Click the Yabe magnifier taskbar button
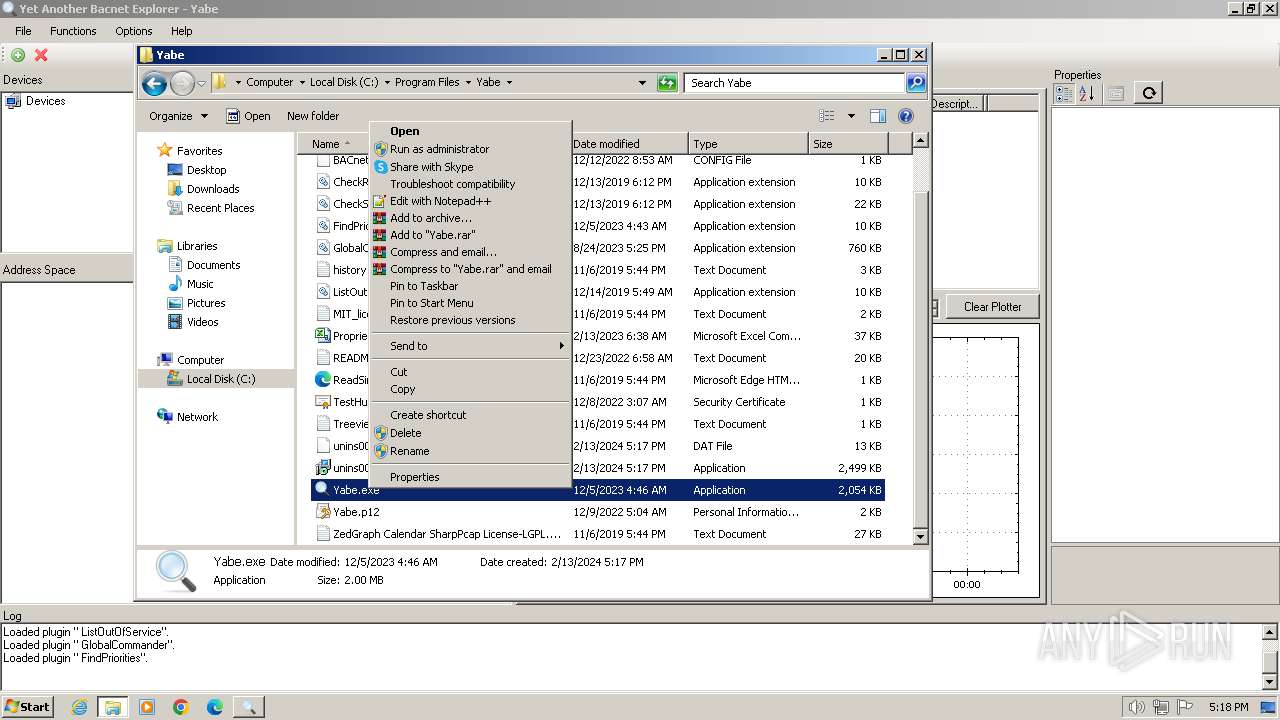The width and height of the screenshot is (1280, 720). click(x=249, y=707)
